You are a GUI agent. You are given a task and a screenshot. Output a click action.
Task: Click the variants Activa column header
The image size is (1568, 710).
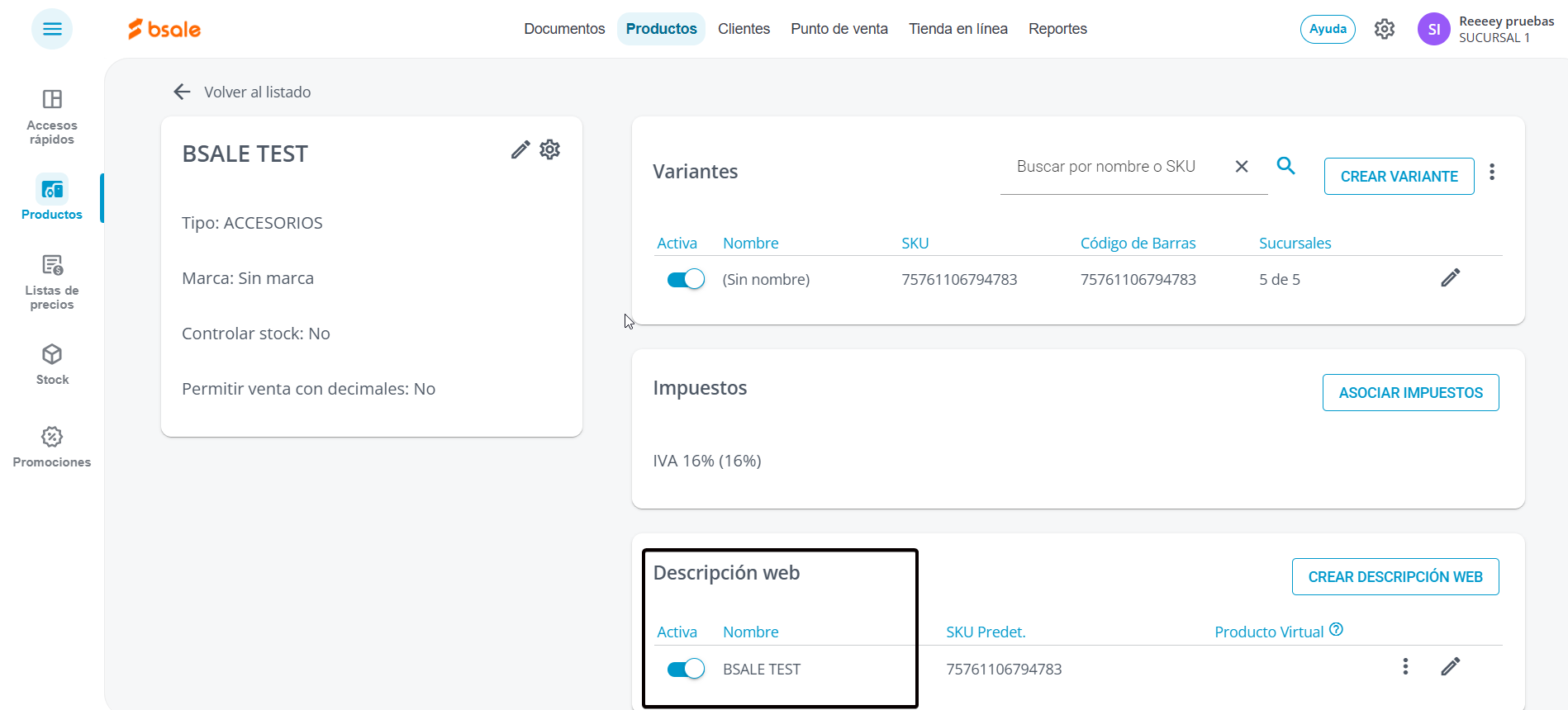tap(677, 244)
